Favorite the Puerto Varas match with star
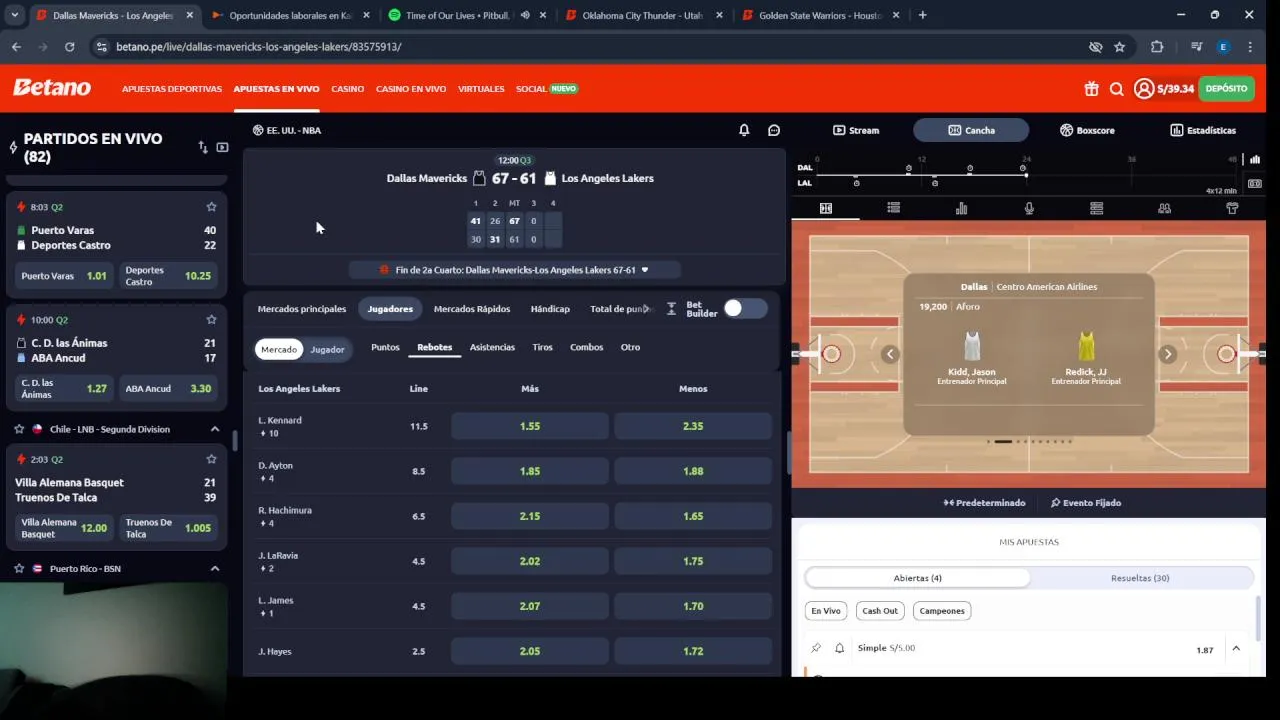 click(211, 207)
